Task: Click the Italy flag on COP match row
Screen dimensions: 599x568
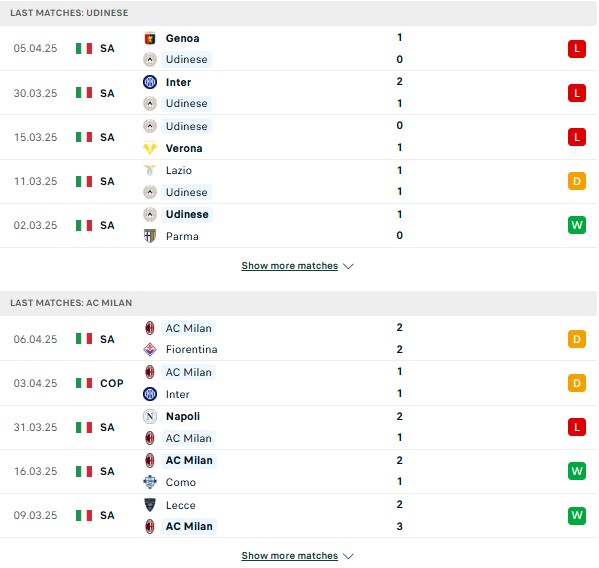Action: (84, 383)
